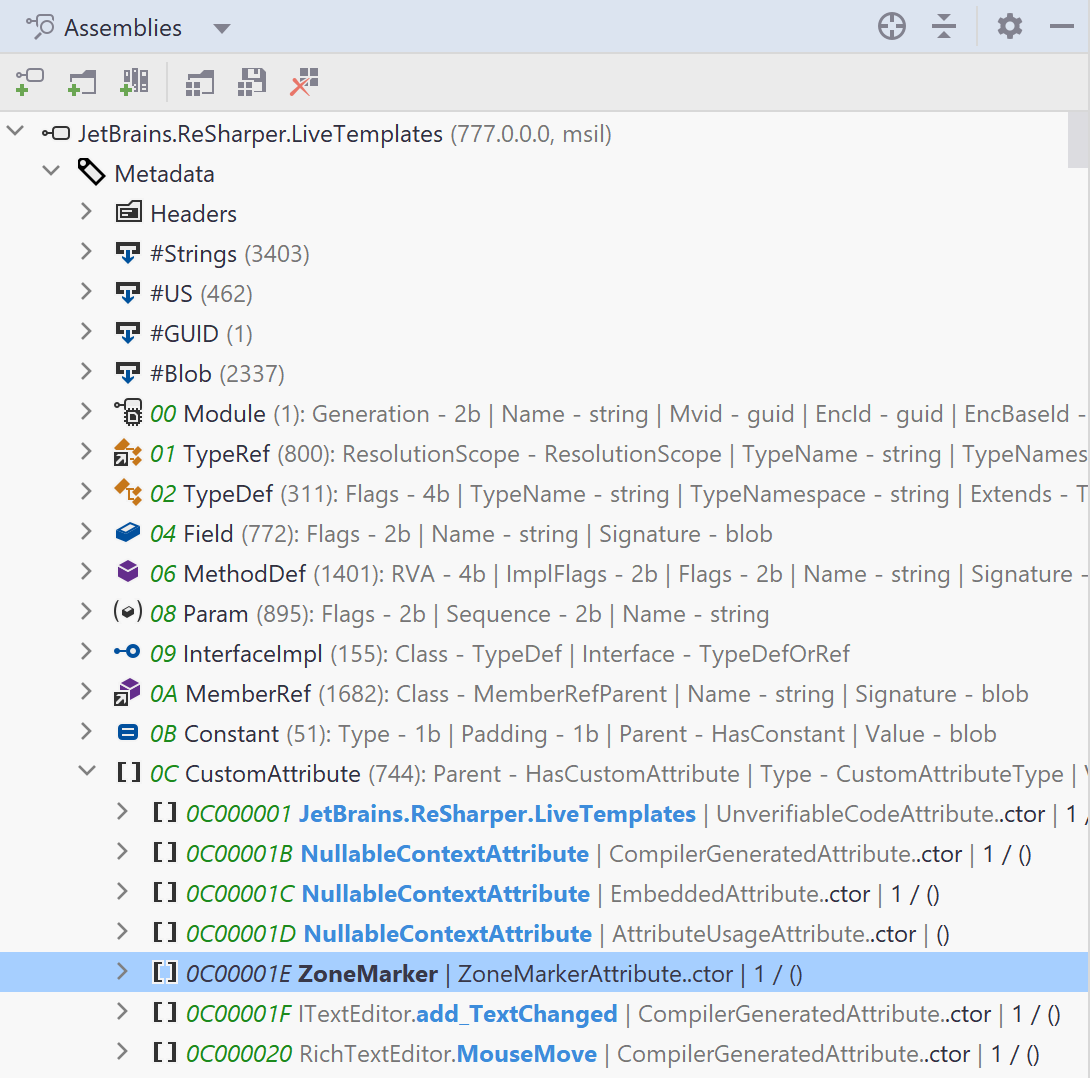Click the open-folder toolbar icon with green plus
1090x1078 pixels.
click(82, 82)
